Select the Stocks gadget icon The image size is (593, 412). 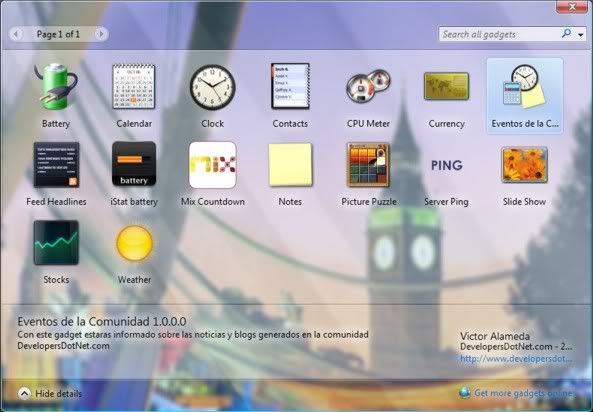click(56, 243)
